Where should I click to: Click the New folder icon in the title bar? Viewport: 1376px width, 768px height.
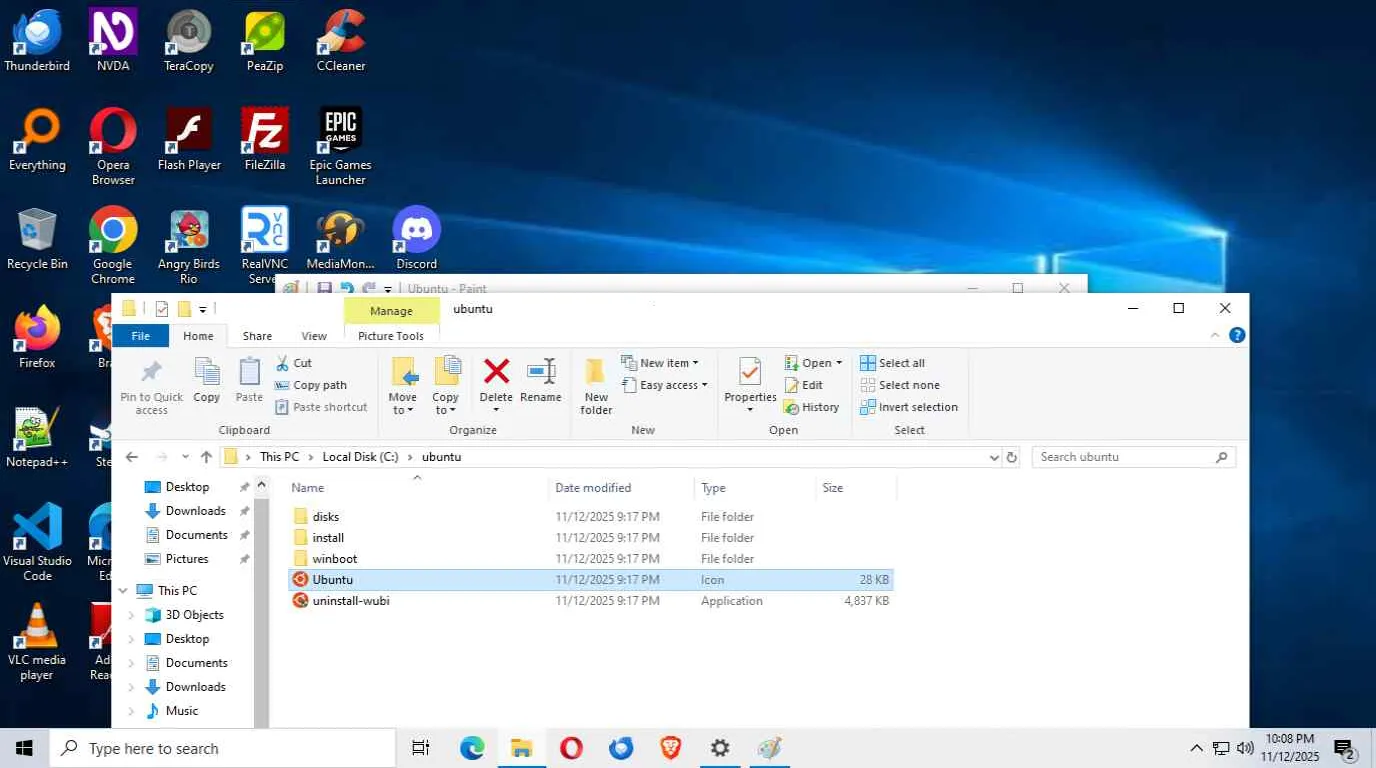(x=184, y=309)
